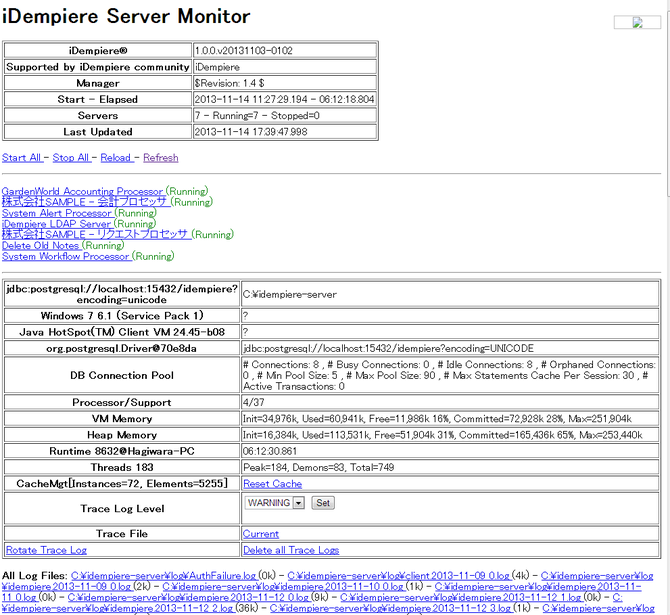This screenshot has width=670, height=615.
Task: Open 株式会社SAMPLE - リクエストプロセッサ link
Action: point(96,234)
